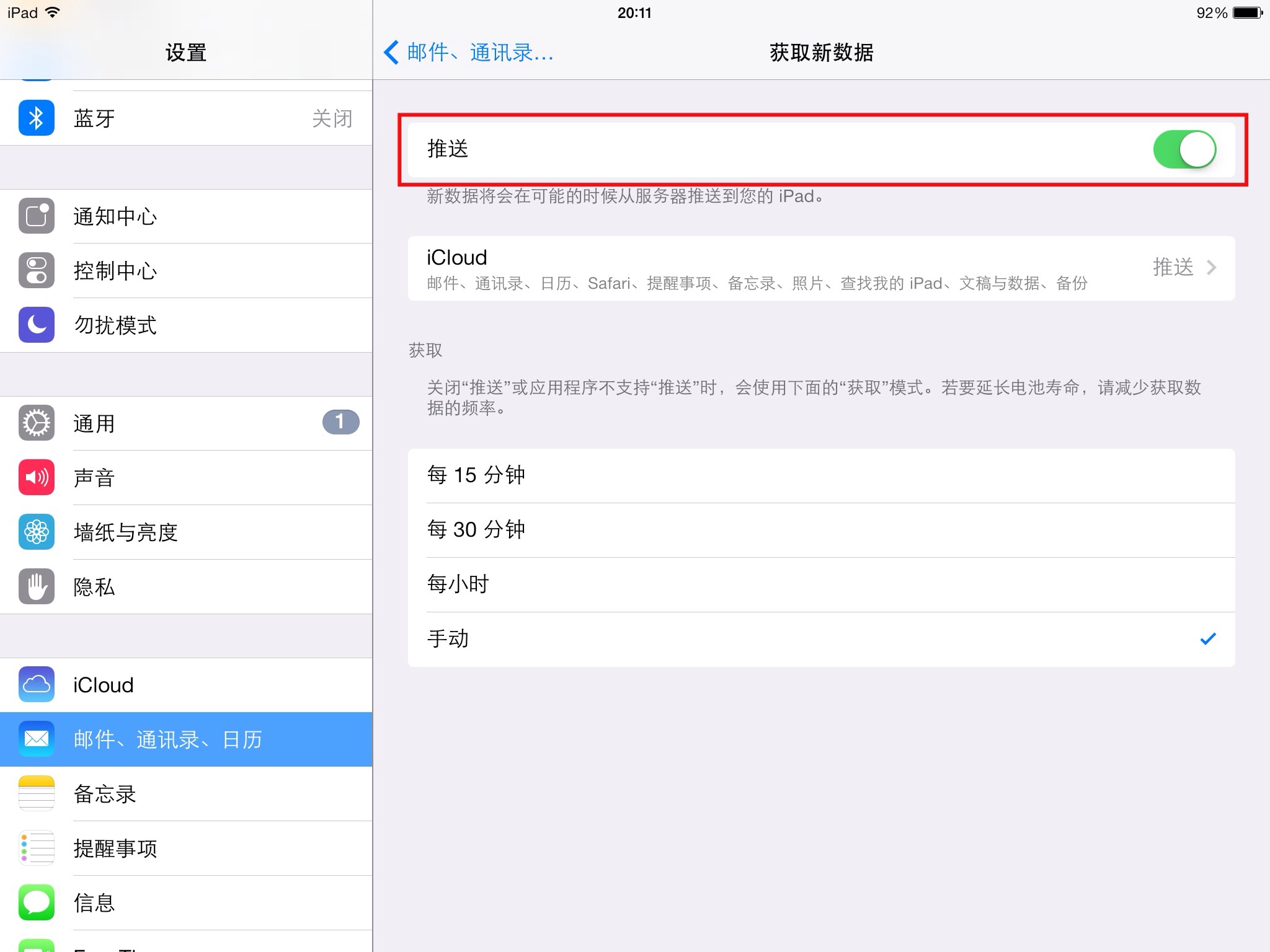
Task: Open Bluetooth settings via its icon
Action: point(36,118)
